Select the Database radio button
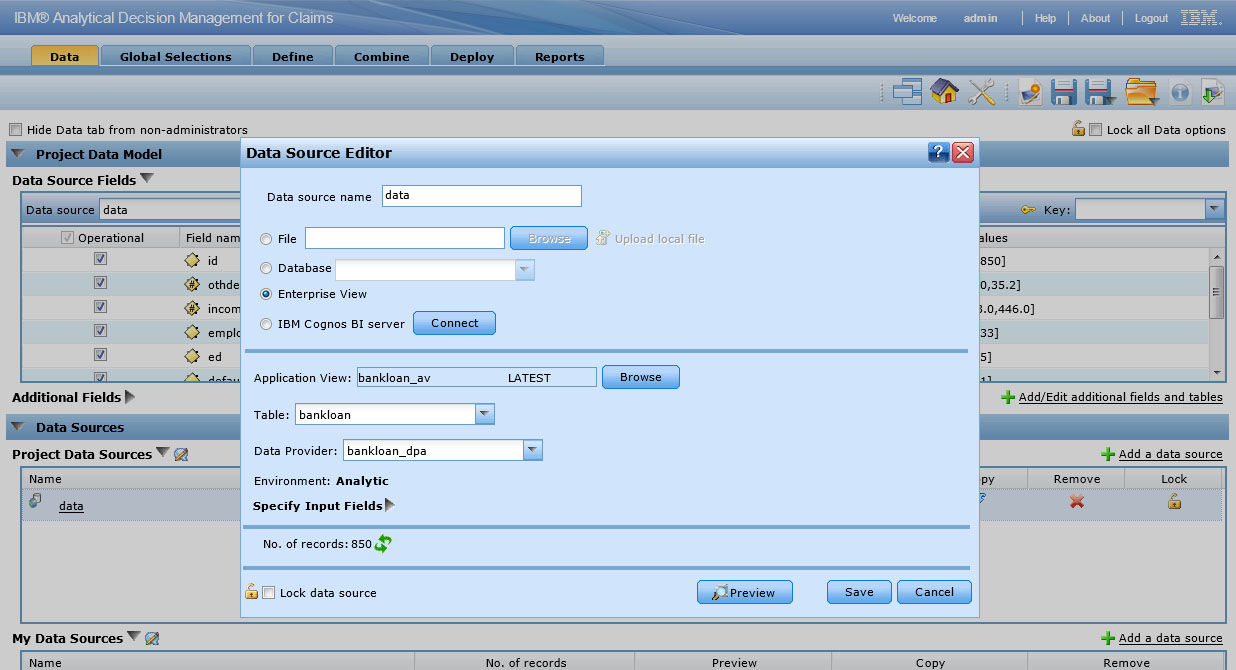The height and width of the screenshot is (670, 1236). click(266, 268)
